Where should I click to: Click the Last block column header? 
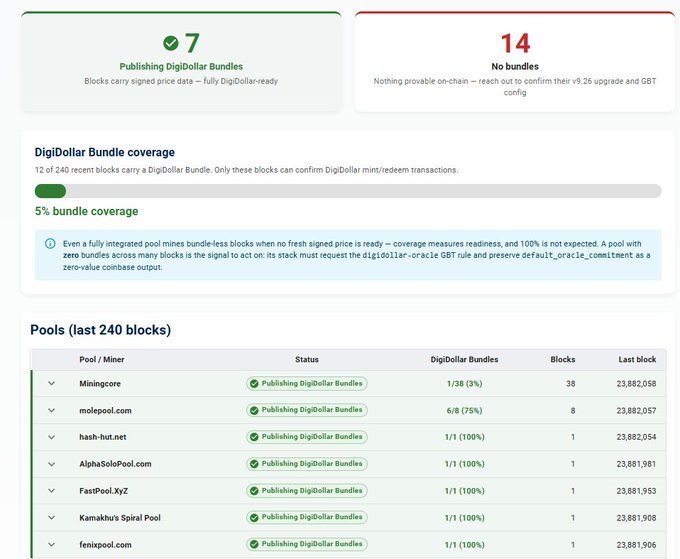tap(637, 360)
